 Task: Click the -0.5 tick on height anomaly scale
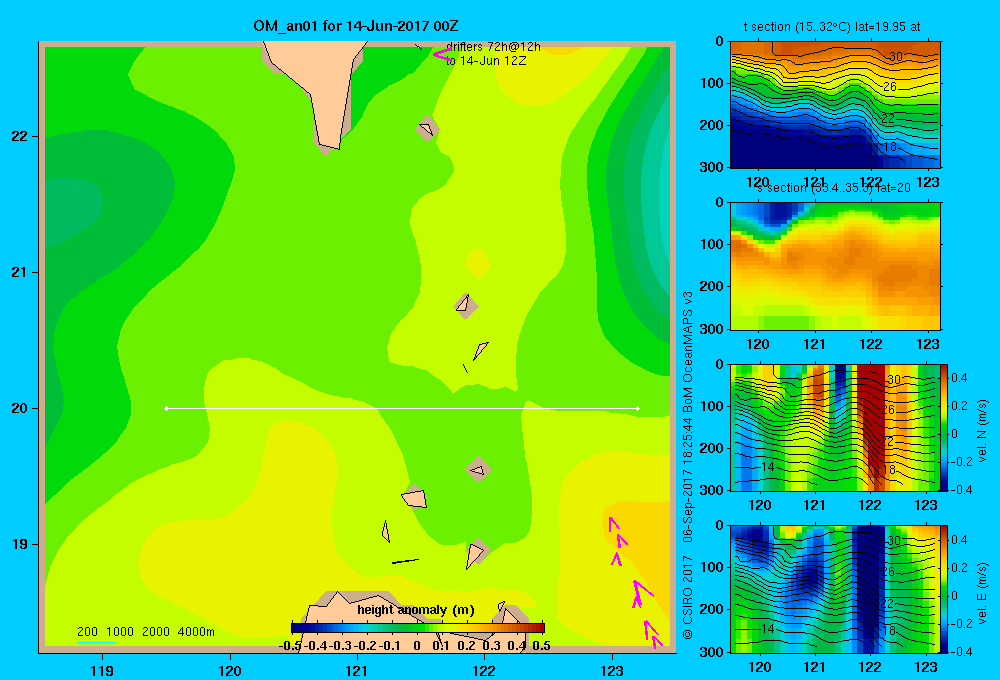pos(290,646)
